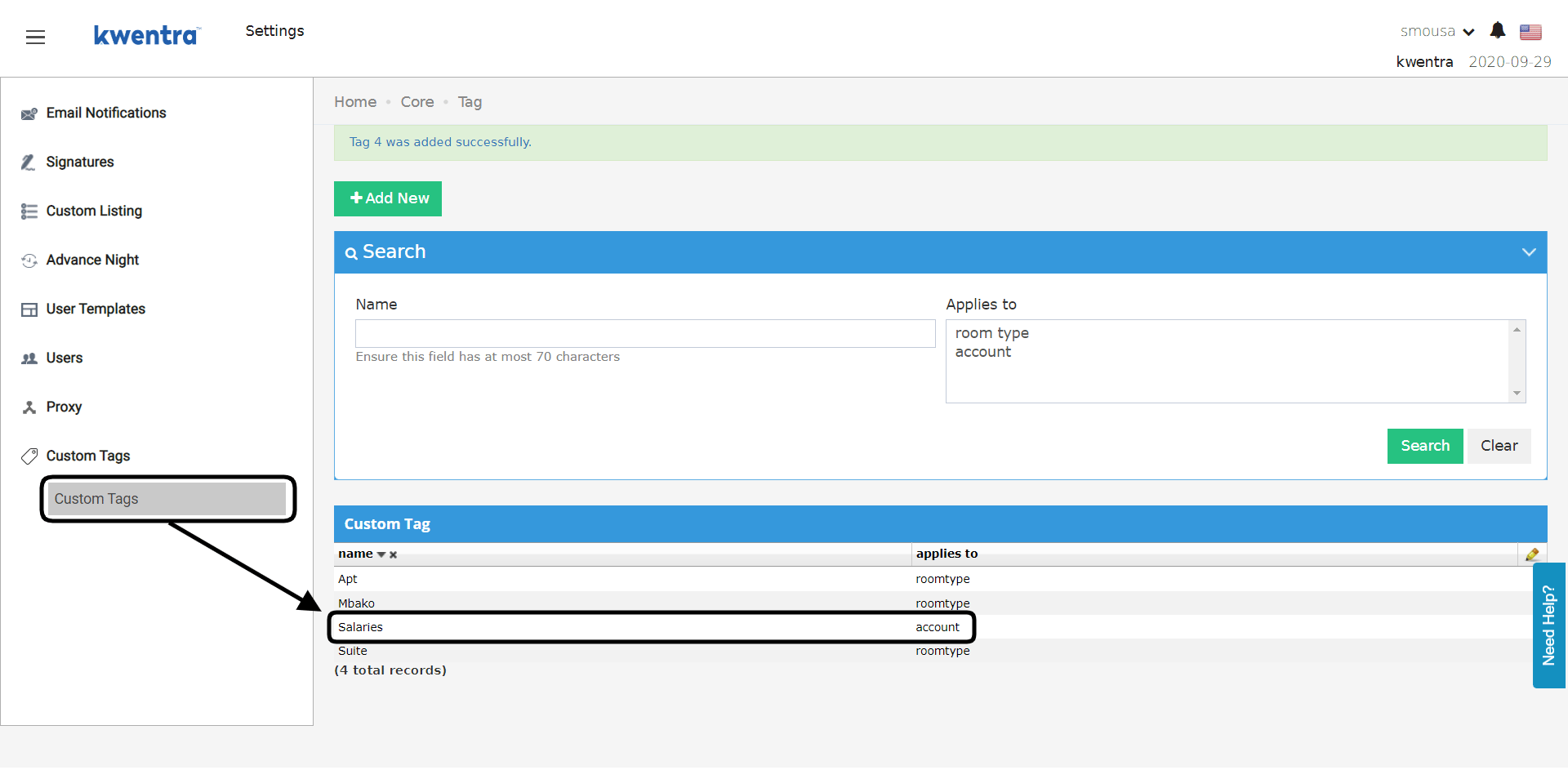Image resolution: width=1568 pixels, height=770 pixels.
Task: Click the Email Notifications envelope icon
Action: pos(29,113)
